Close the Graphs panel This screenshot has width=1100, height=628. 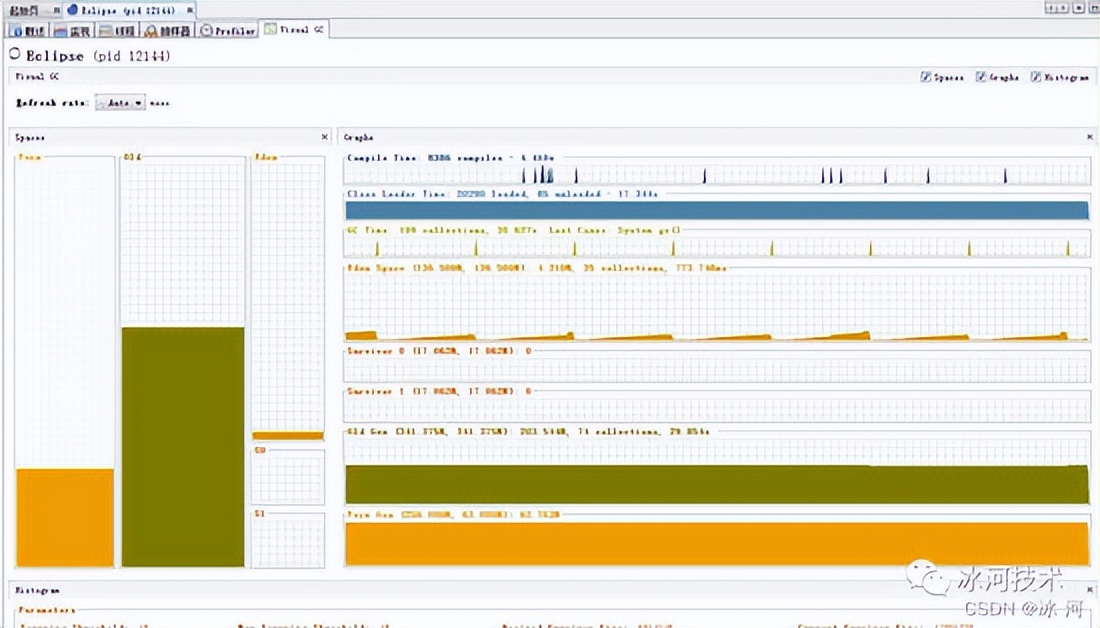pos(1089,137)
